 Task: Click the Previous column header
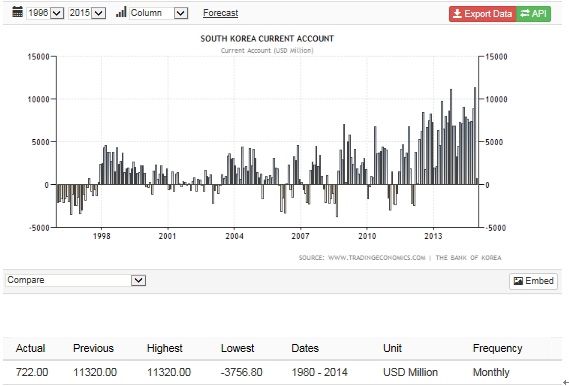[93, 348]
